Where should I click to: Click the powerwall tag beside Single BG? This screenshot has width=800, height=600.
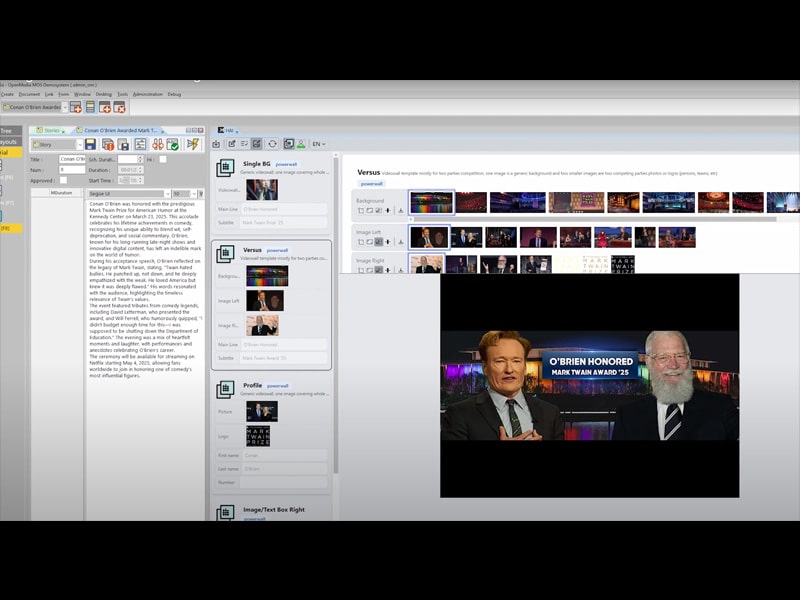pyautogui.click(x=286, y=164)
